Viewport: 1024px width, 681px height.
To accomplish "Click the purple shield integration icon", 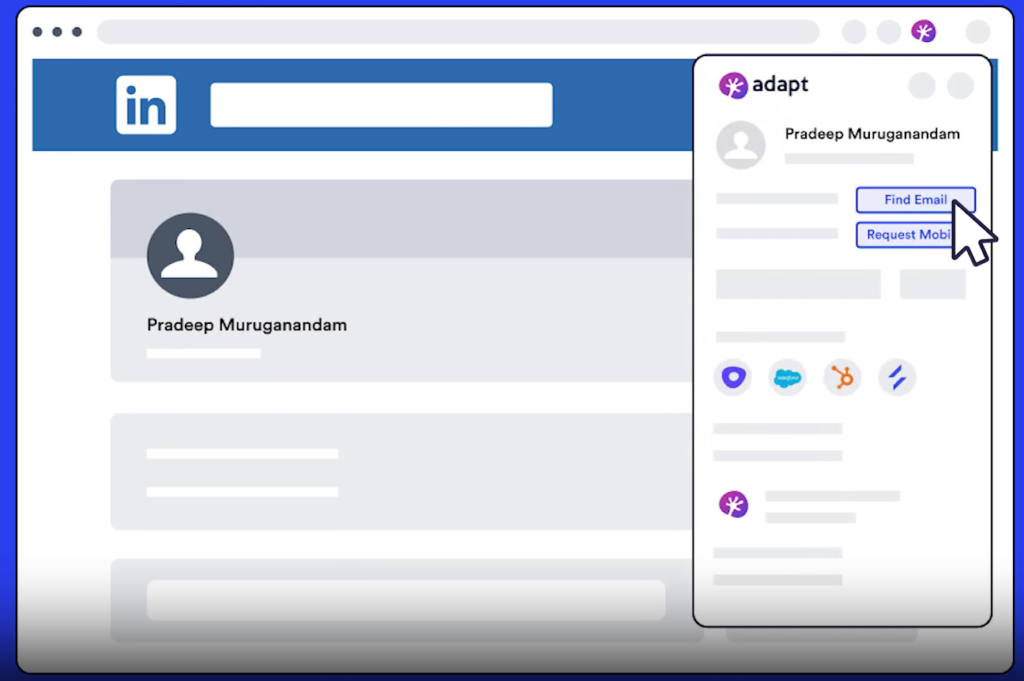I will pyautogui.click(x=733, y=377).
